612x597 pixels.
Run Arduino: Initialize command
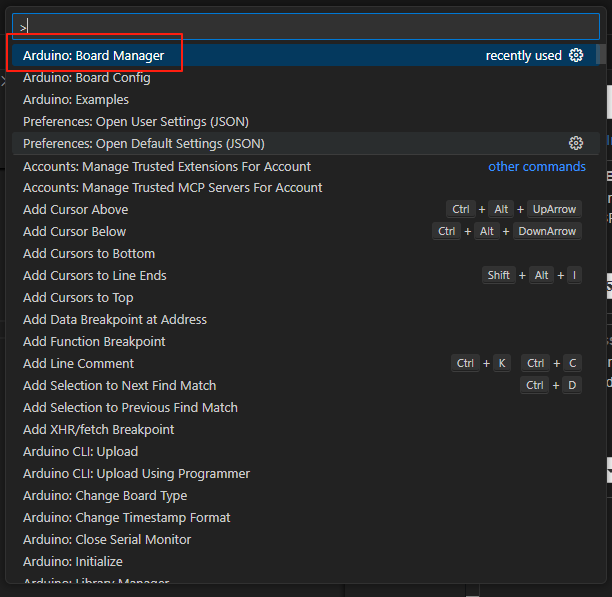[x=306, y=561]
